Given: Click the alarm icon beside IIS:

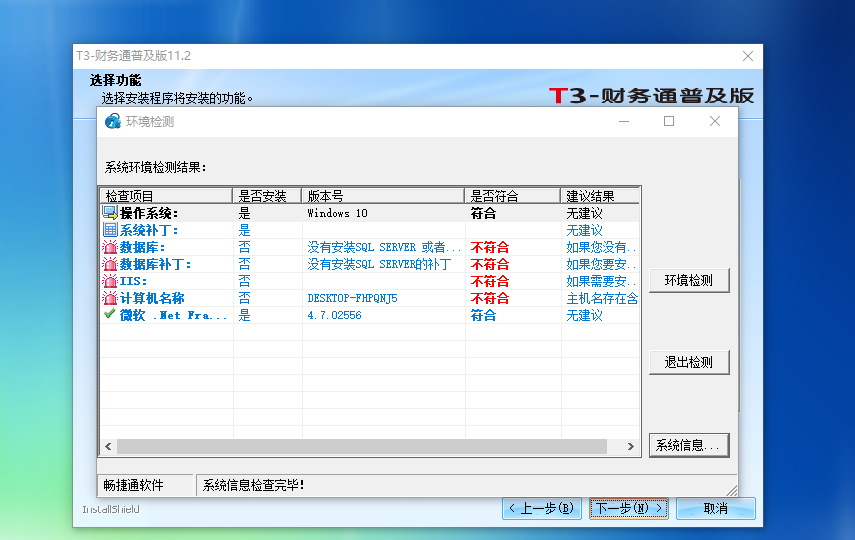Looking at the screenshot, I should [x=110, y=281].
